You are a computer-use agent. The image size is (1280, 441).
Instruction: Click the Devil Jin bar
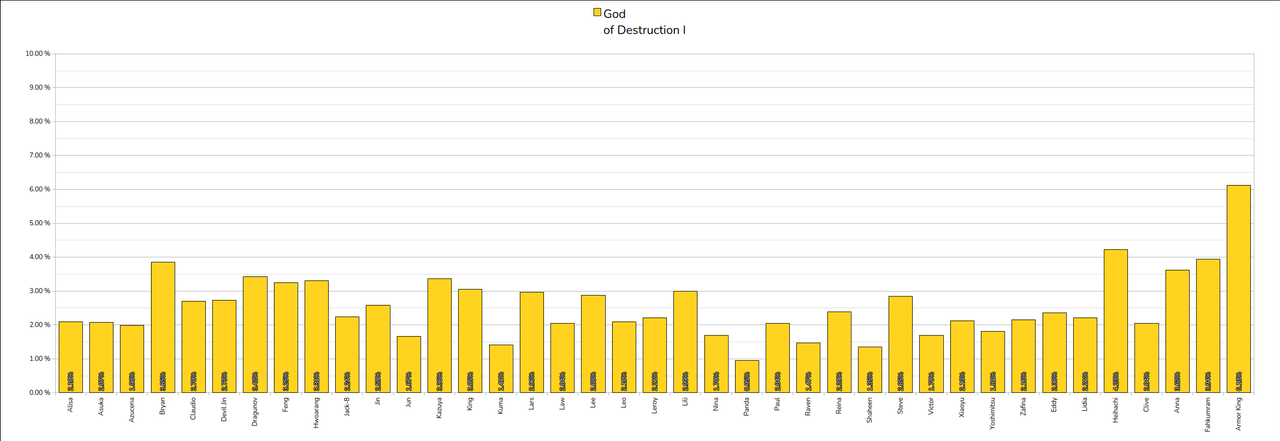224,347
